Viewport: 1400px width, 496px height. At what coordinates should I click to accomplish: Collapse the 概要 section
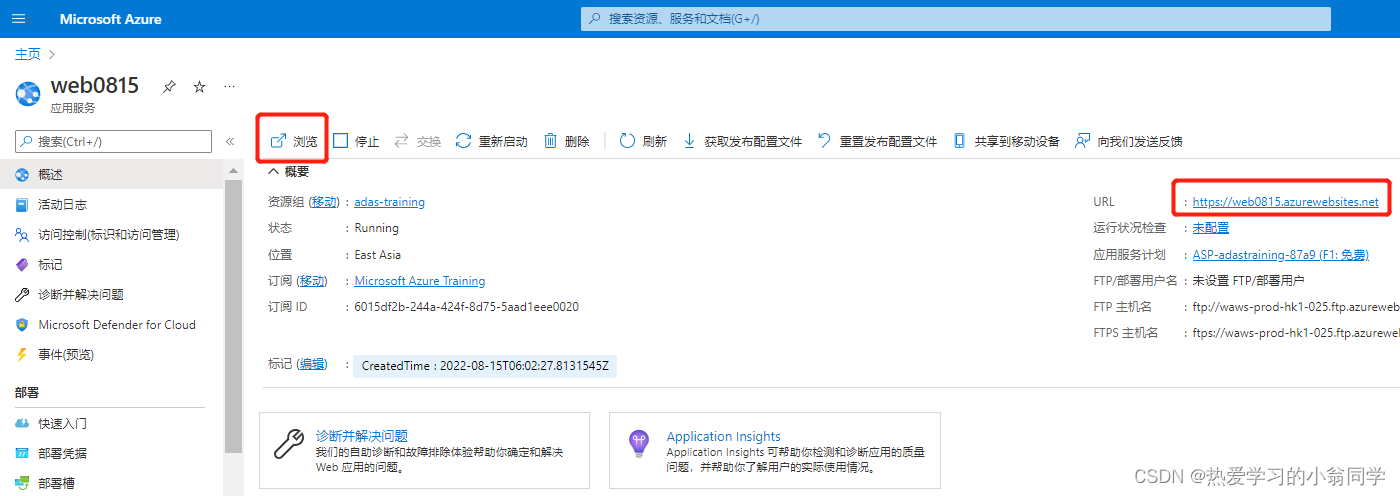pyautogui.click(x=289, y=171)
